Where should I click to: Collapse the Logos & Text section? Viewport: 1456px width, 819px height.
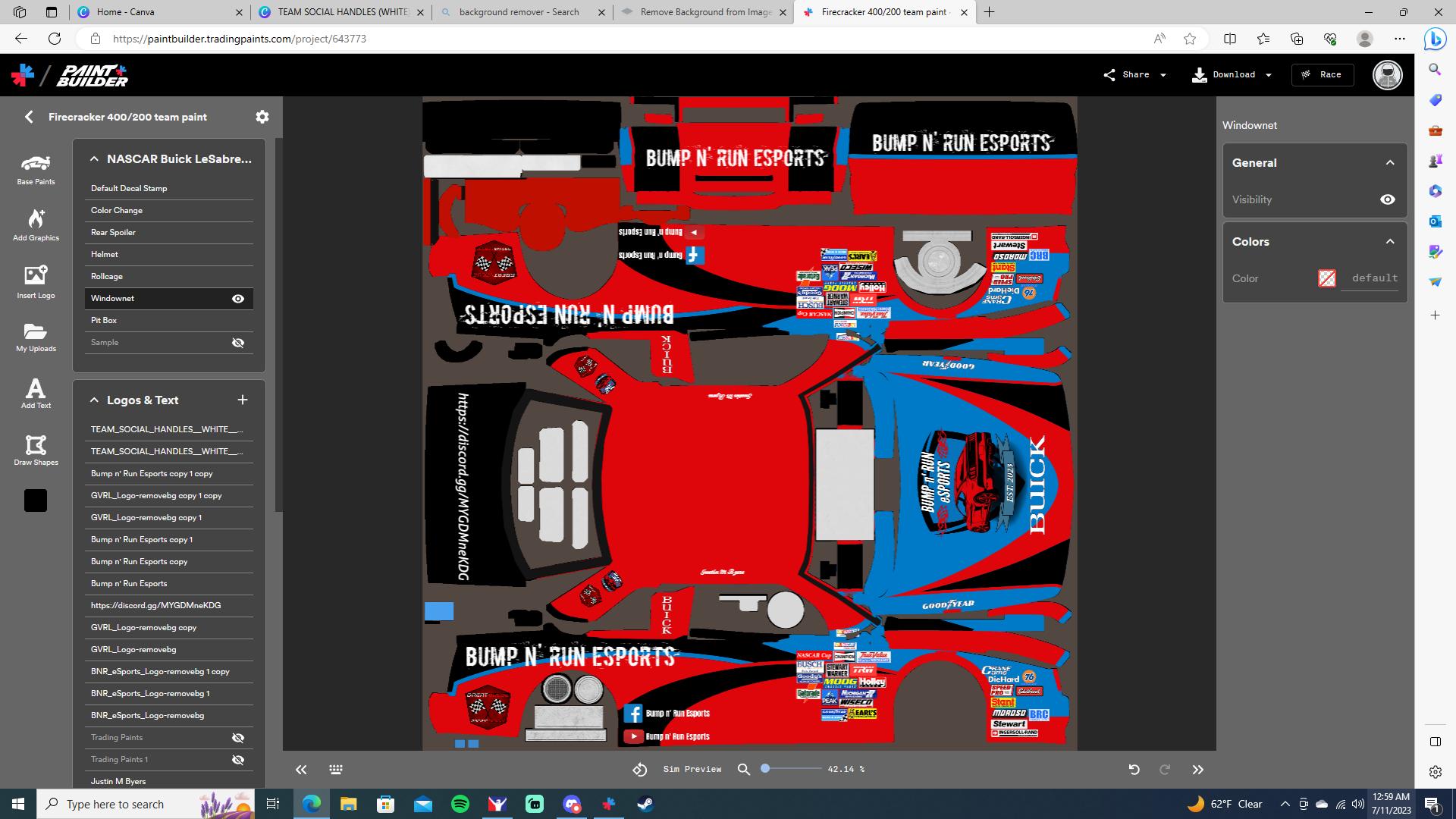94,400
